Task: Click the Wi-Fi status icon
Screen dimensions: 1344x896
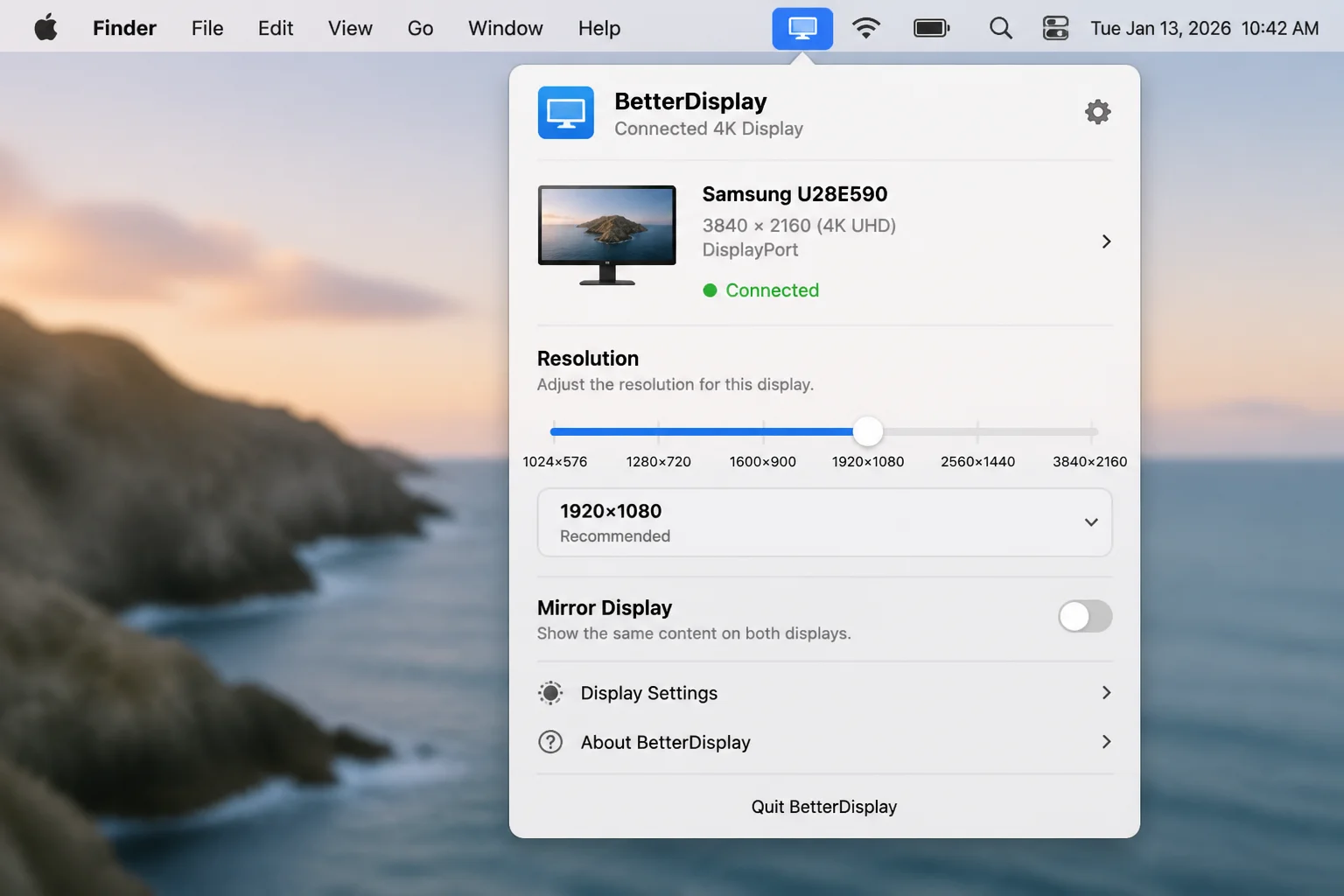Action: (865, 28)
